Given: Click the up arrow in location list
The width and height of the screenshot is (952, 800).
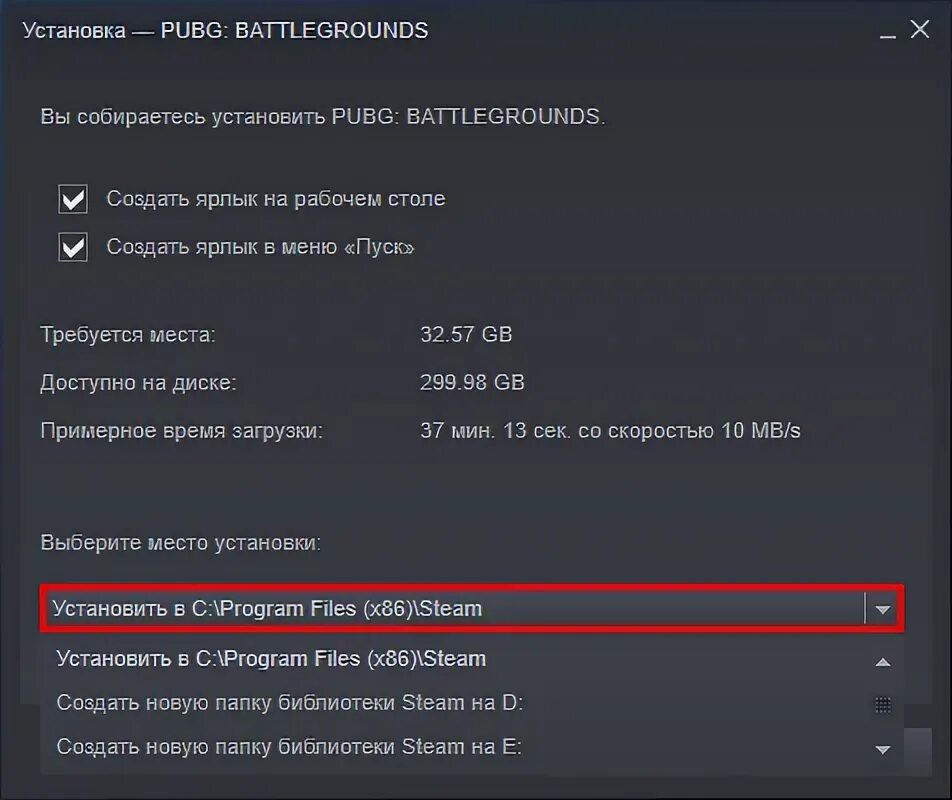Looking at the screenshot, I should [883, 662].
